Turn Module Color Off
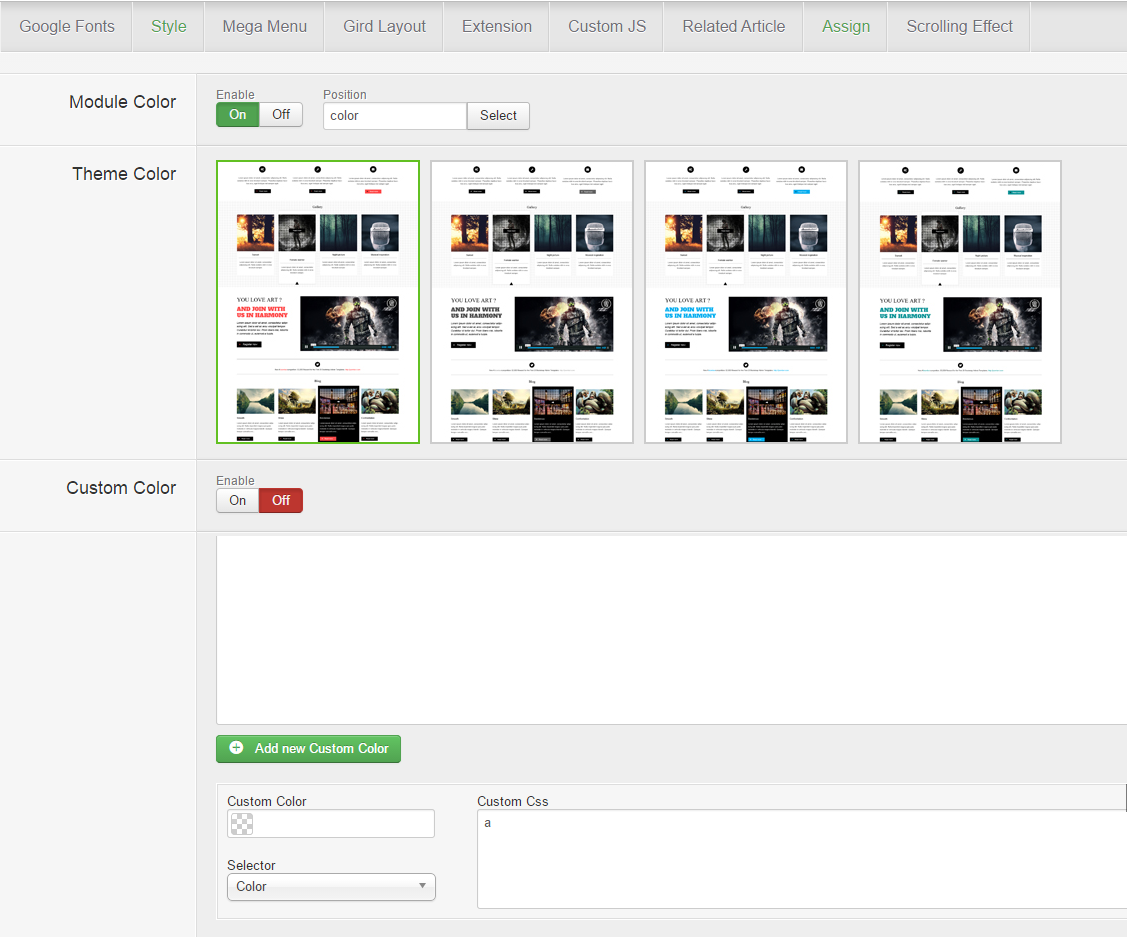 pyautogui.click(x=281, y=115)
